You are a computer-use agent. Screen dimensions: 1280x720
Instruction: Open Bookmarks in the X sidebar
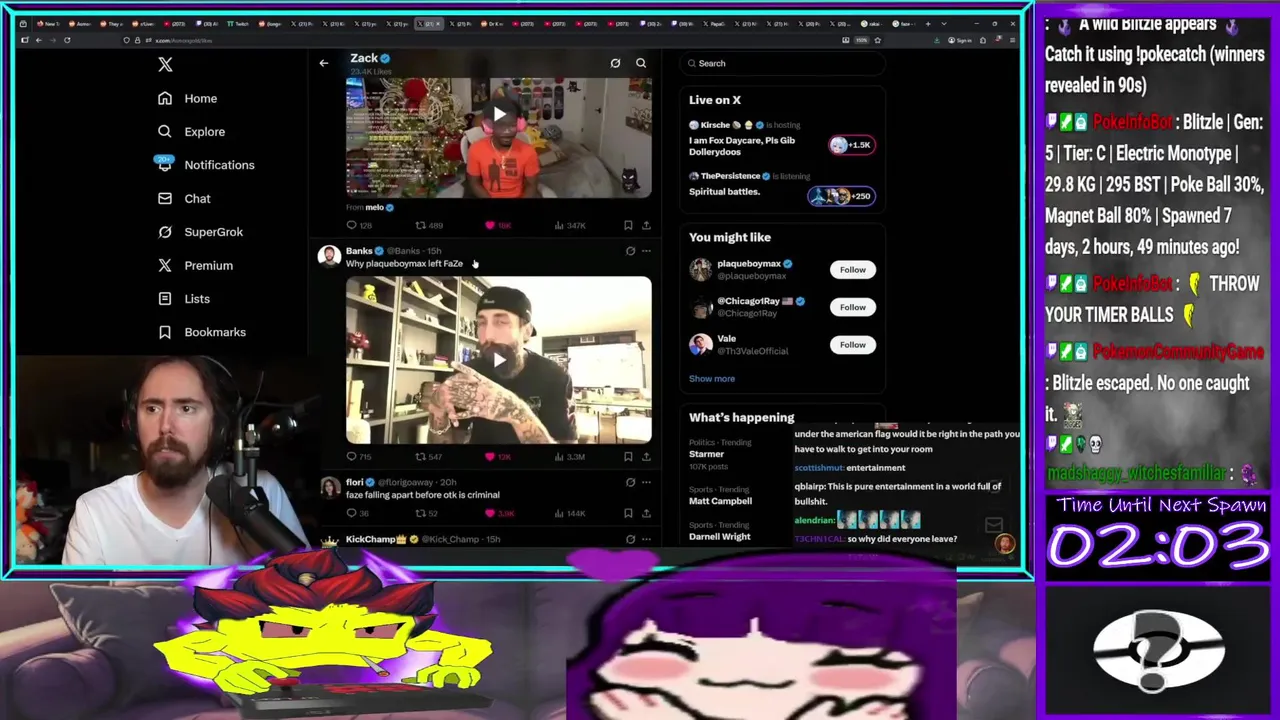coord(201,332)
